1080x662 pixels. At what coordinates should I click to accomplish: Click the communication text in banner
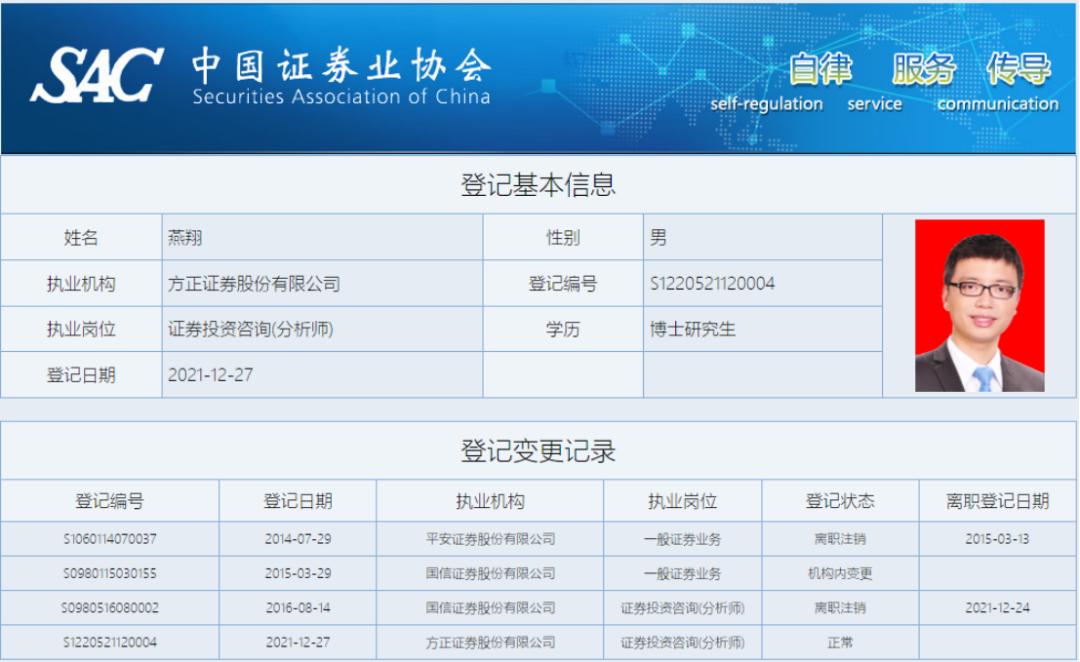[x=998, y=104]
